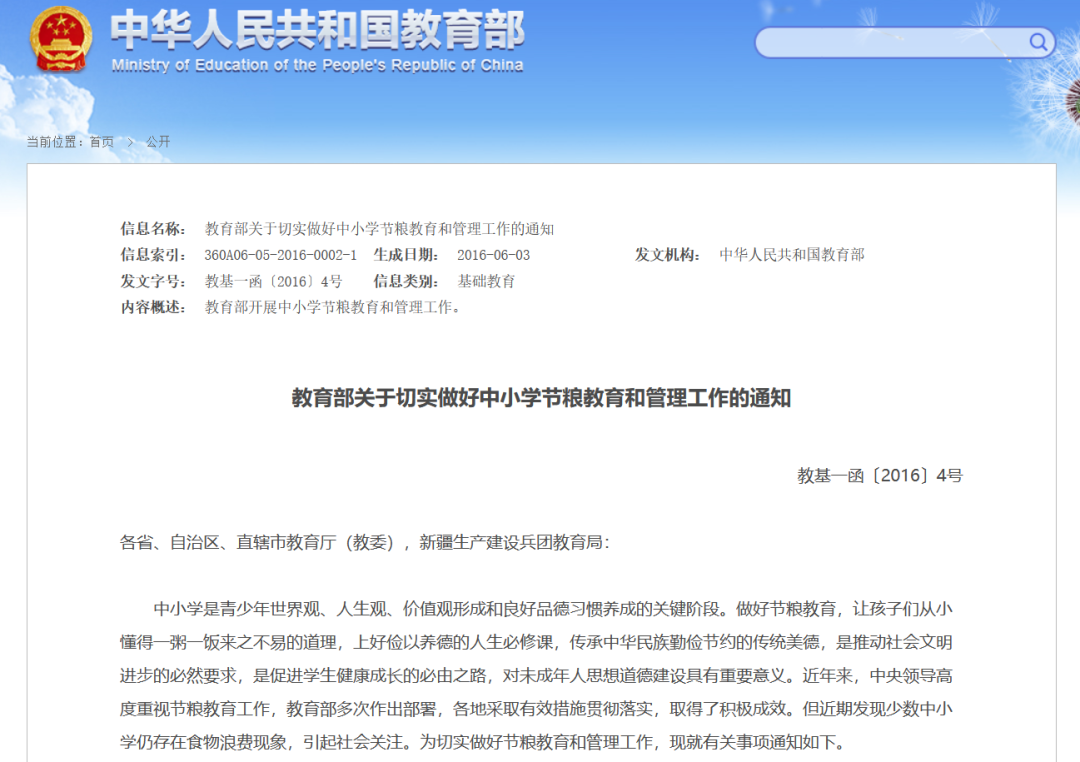The width and height of the screenshot is (1080, 762).
Task: Select the 内容概述 label
Action: [153, 307]
